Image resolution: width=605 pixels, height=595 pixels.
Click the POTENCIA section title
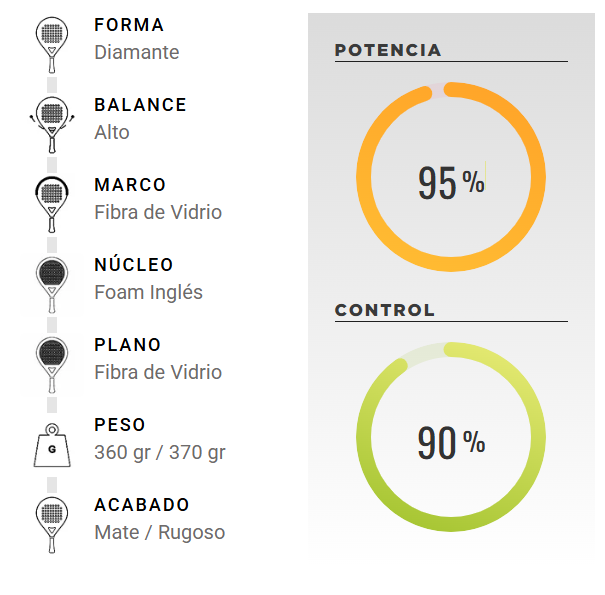point(388,50)
